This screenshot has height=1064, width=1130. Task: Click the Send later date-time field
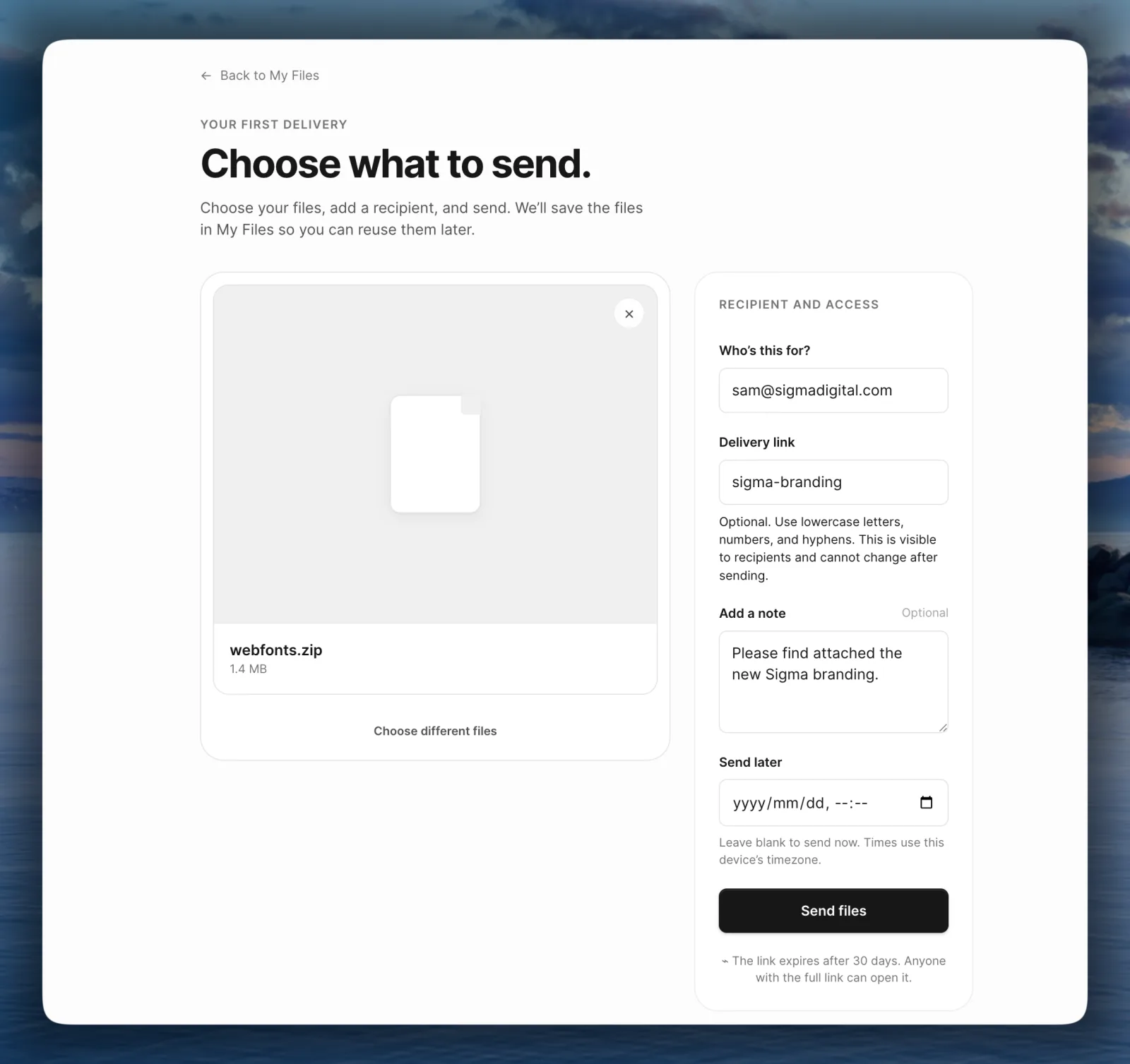(x=833, y=803)
